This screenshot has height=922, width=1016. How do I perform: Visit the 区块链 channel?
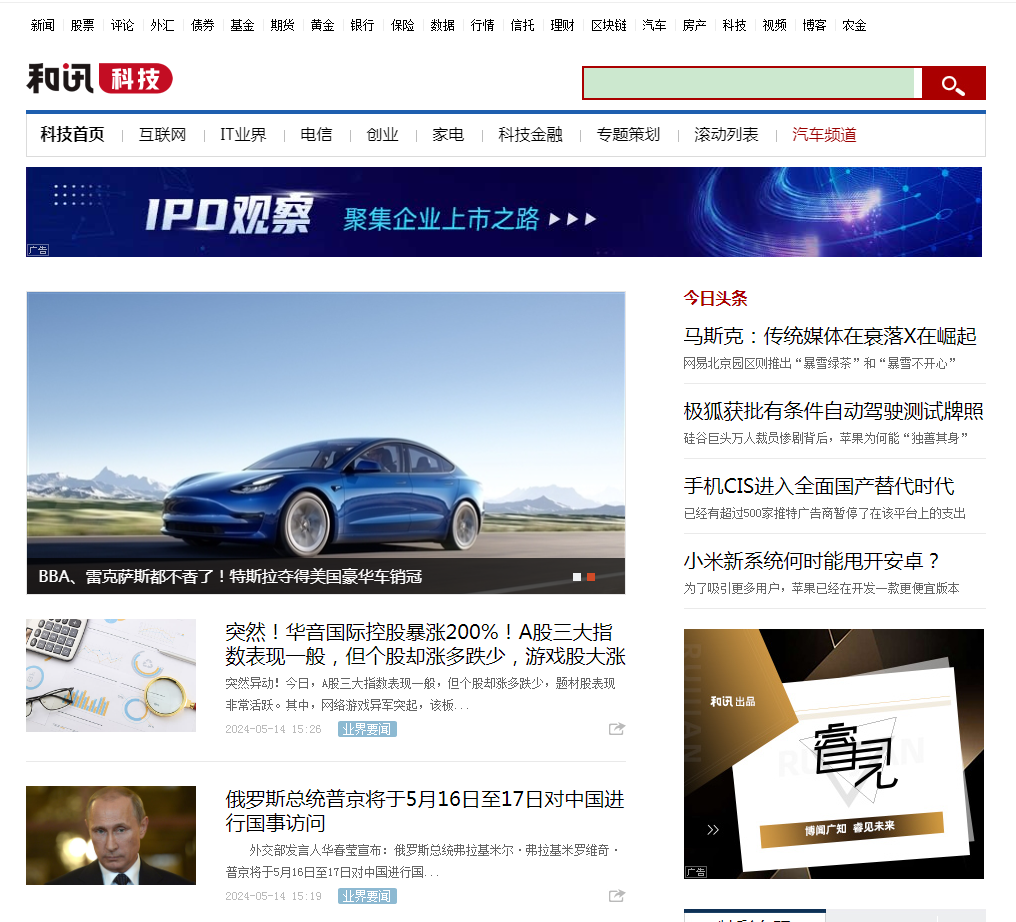[x=608, y=25]
